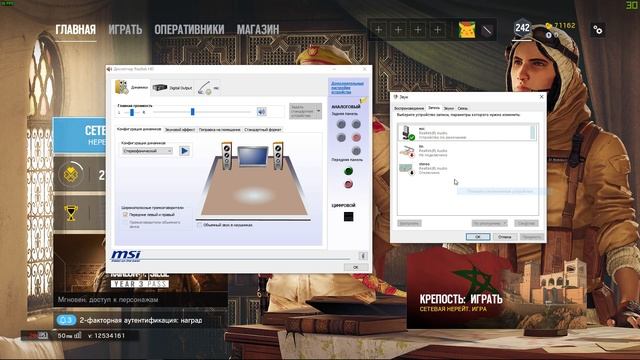Click 'Свойства' button in Sound dialog
The height and width of the screenshot is (360, 640).
point(526,223)
